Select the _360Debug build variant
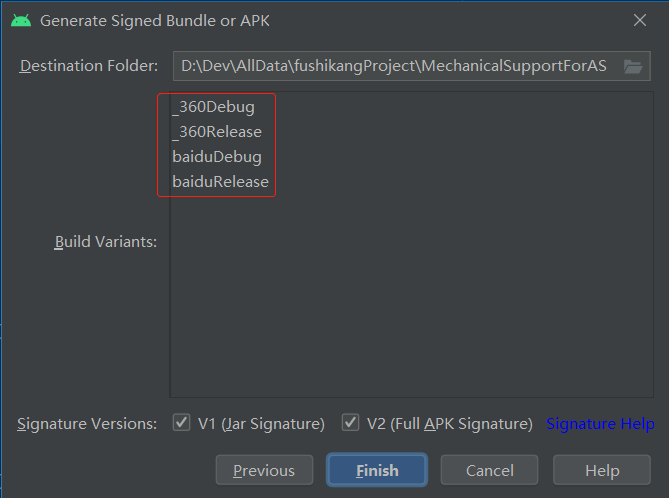Image resolution: width=669 pixels, height=498 pixels. click(x=213, y=107)
